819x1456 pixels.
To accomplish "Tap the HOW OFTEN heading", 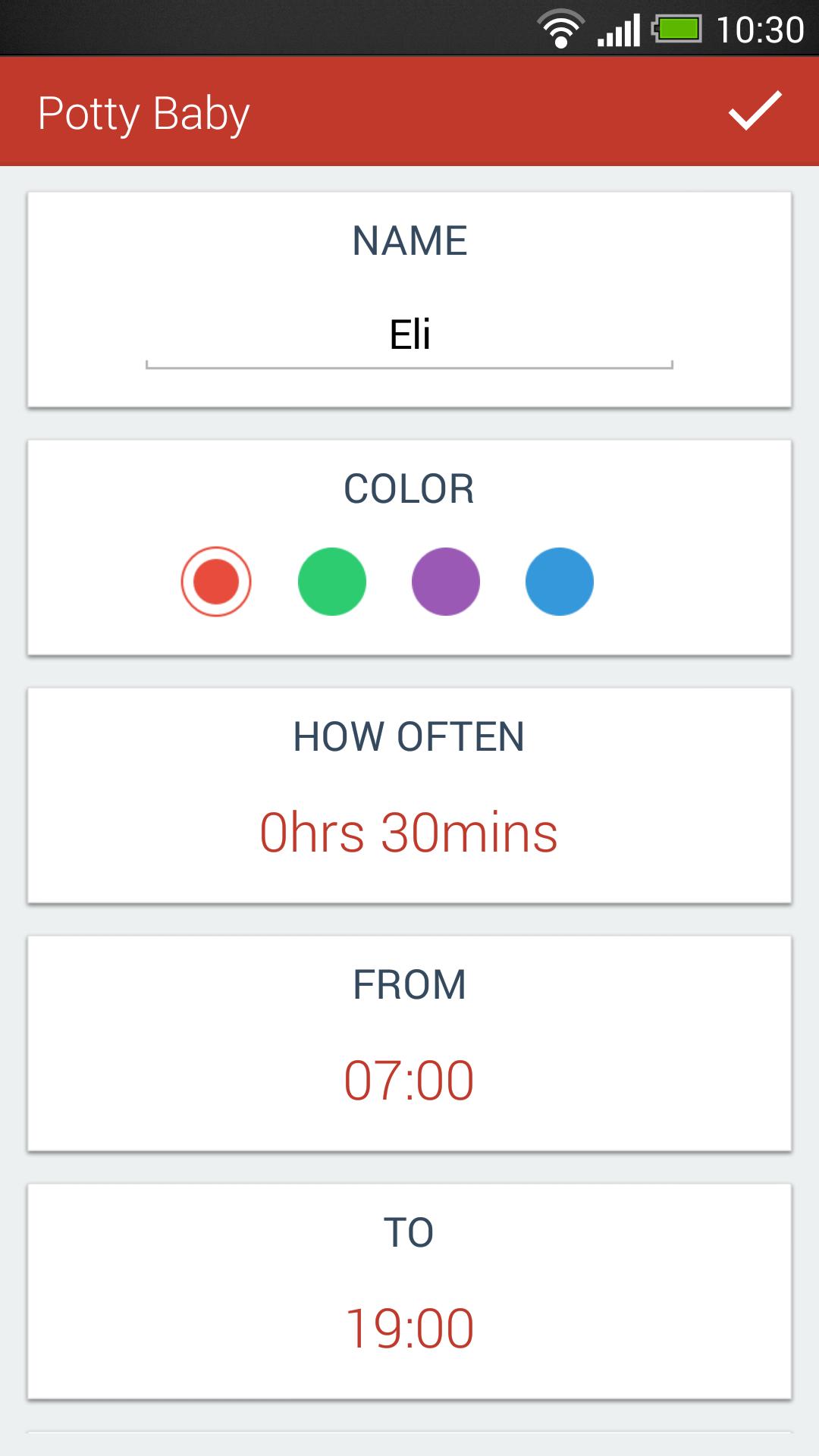I will tap(409, 737).
